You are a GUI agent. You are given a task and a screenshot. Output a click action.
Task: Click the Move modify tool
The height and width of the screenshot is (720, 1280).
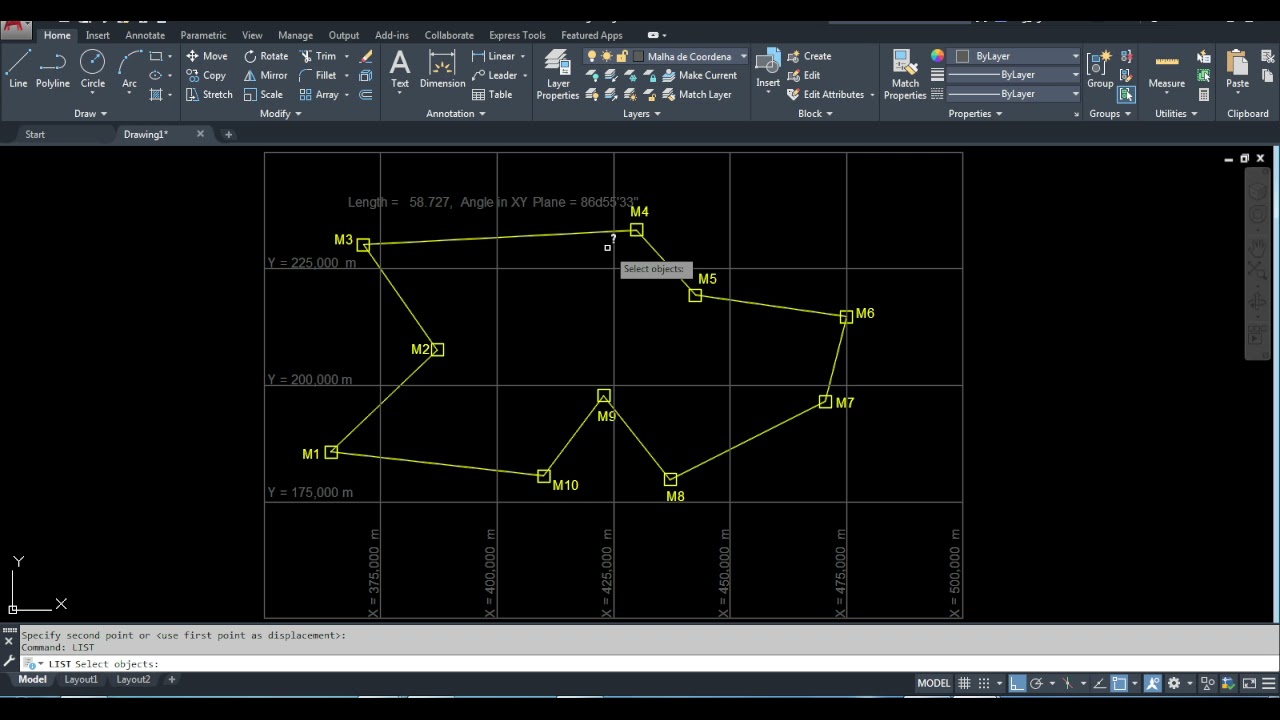207,56
